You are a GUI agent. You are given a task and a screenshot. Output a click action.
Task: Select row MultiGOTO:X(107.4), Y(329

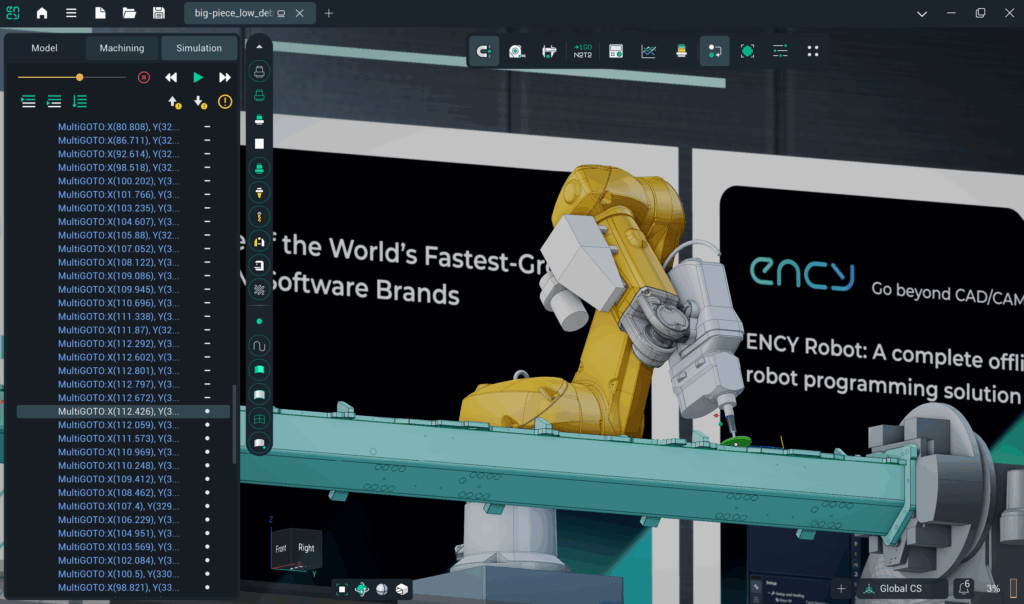coord(123,506)
